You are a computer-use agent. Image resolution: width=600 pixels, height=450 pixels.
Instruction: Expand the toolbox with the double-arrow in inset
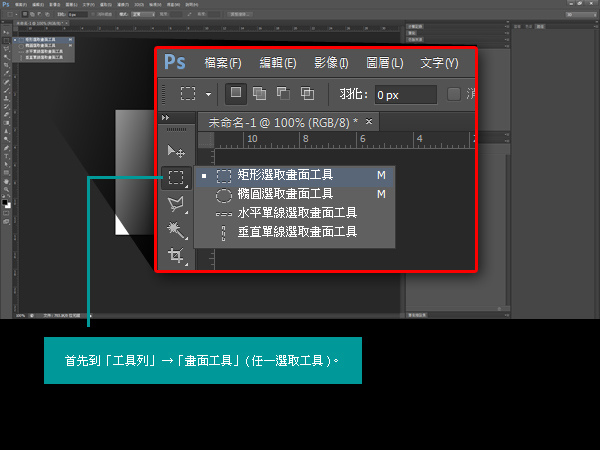click(x=165, y=118)
